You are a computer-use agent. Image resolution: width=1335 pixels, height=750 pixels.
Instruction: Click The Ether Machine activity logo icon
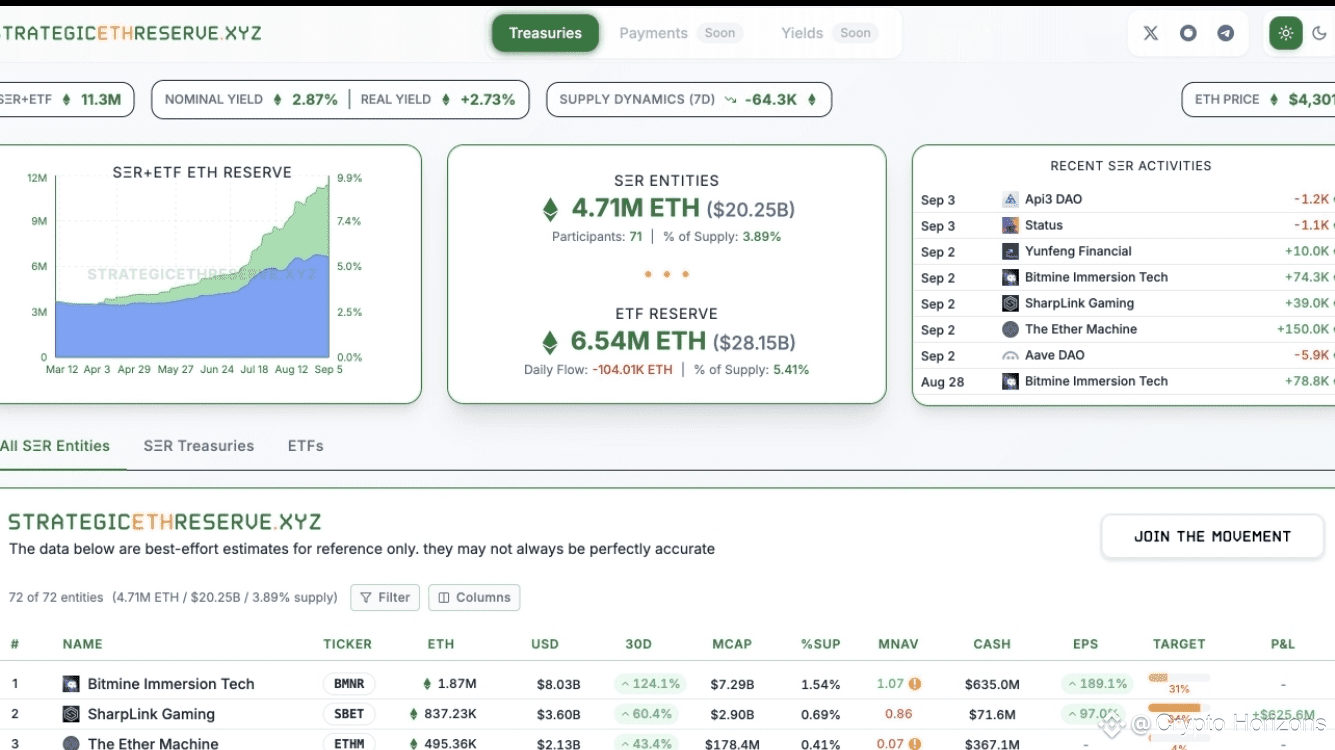(1010, 329)
